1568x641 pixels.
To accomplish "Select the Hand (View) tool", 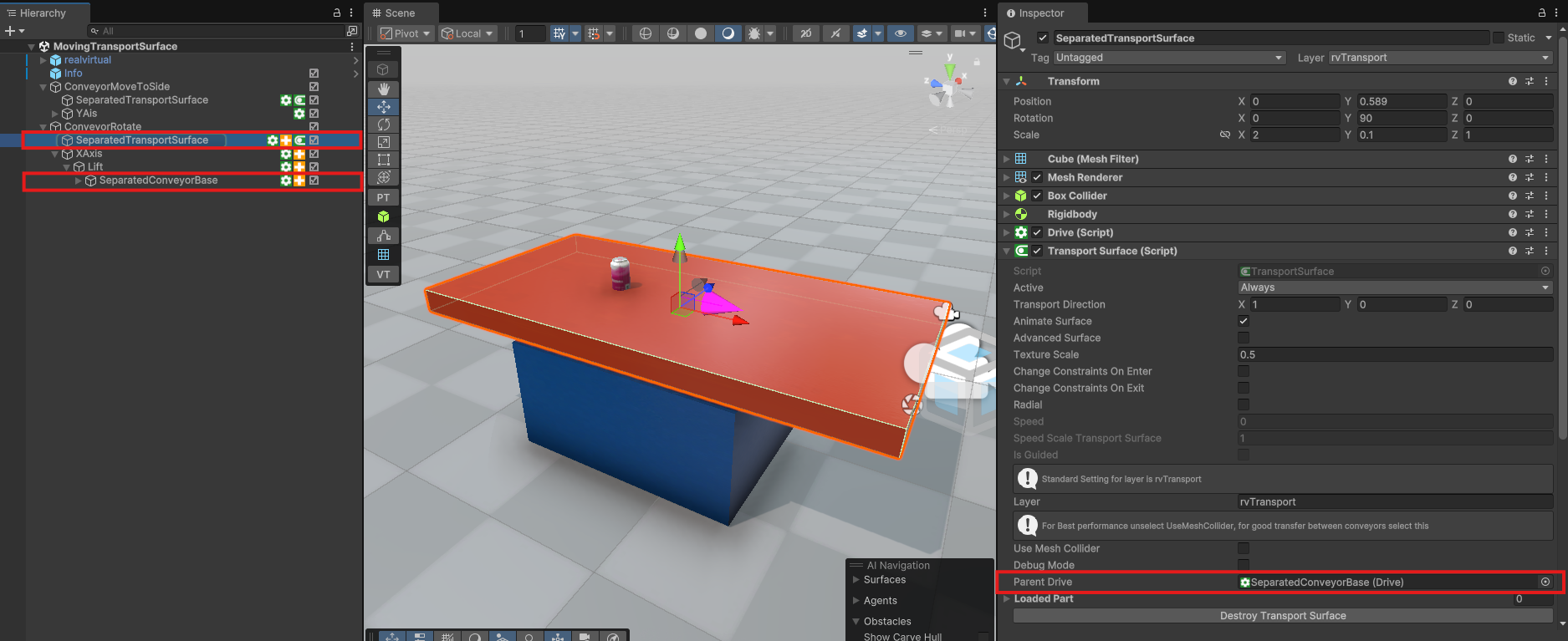I will pyautogui.click(x=383, y=89).
